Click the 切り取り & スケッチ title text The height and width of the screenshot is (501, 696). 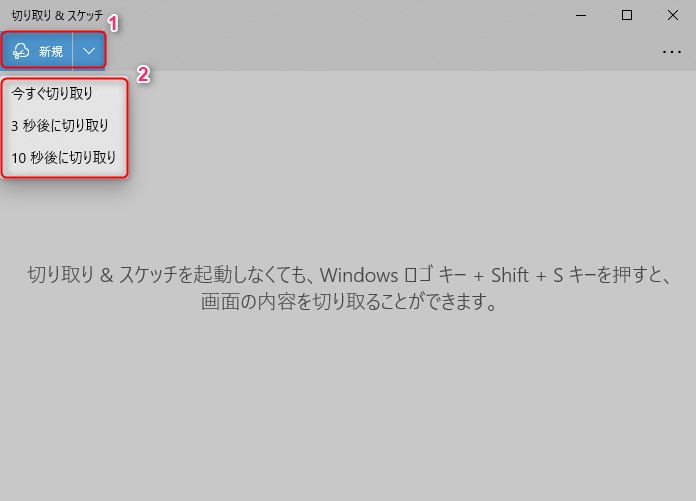pos(57,16)
